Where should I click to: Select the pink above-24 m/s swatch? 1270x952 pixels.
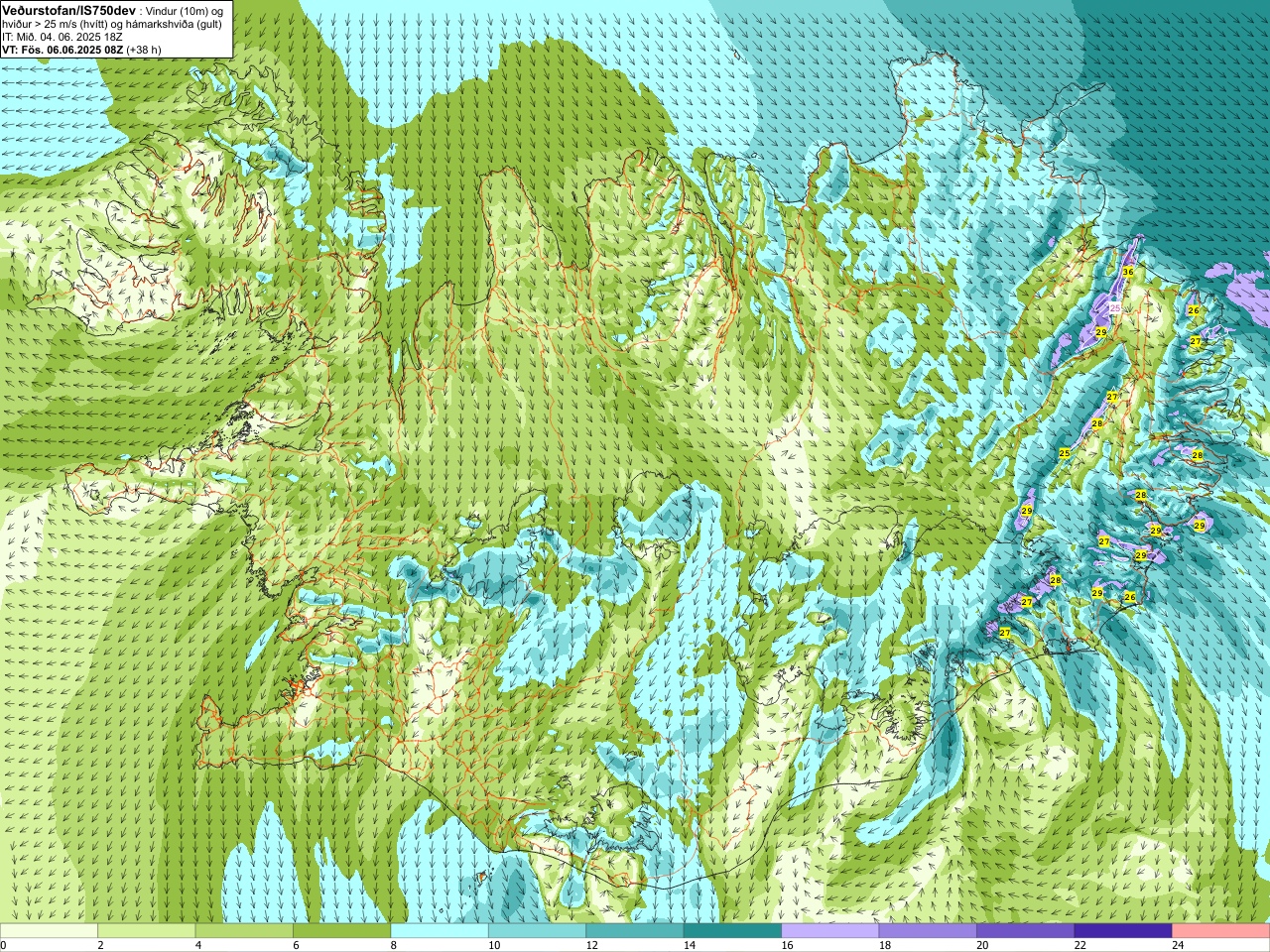coord(1221,931)
